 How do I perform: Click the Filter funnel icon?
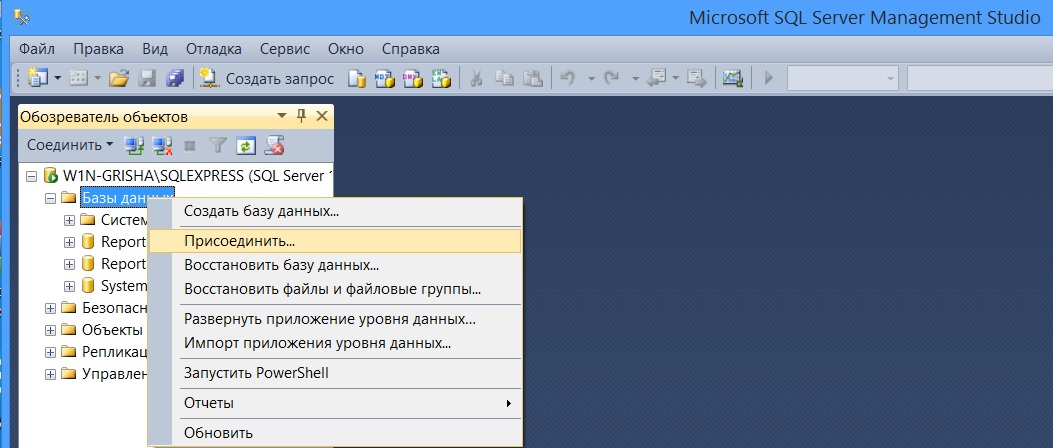click(x=218, y=144)
